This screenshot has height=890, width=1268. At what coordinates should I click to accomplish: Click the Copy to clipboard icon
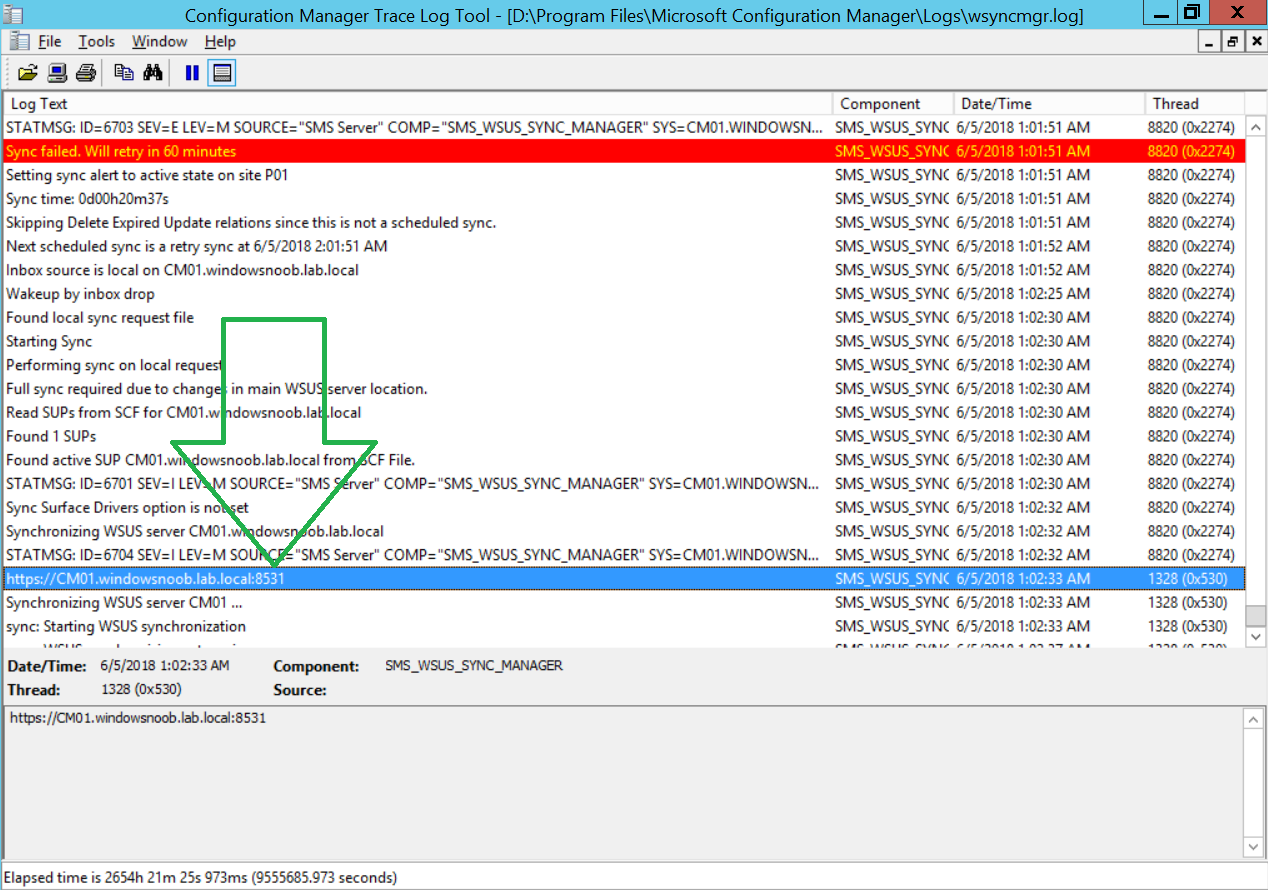tap(124, 73)
